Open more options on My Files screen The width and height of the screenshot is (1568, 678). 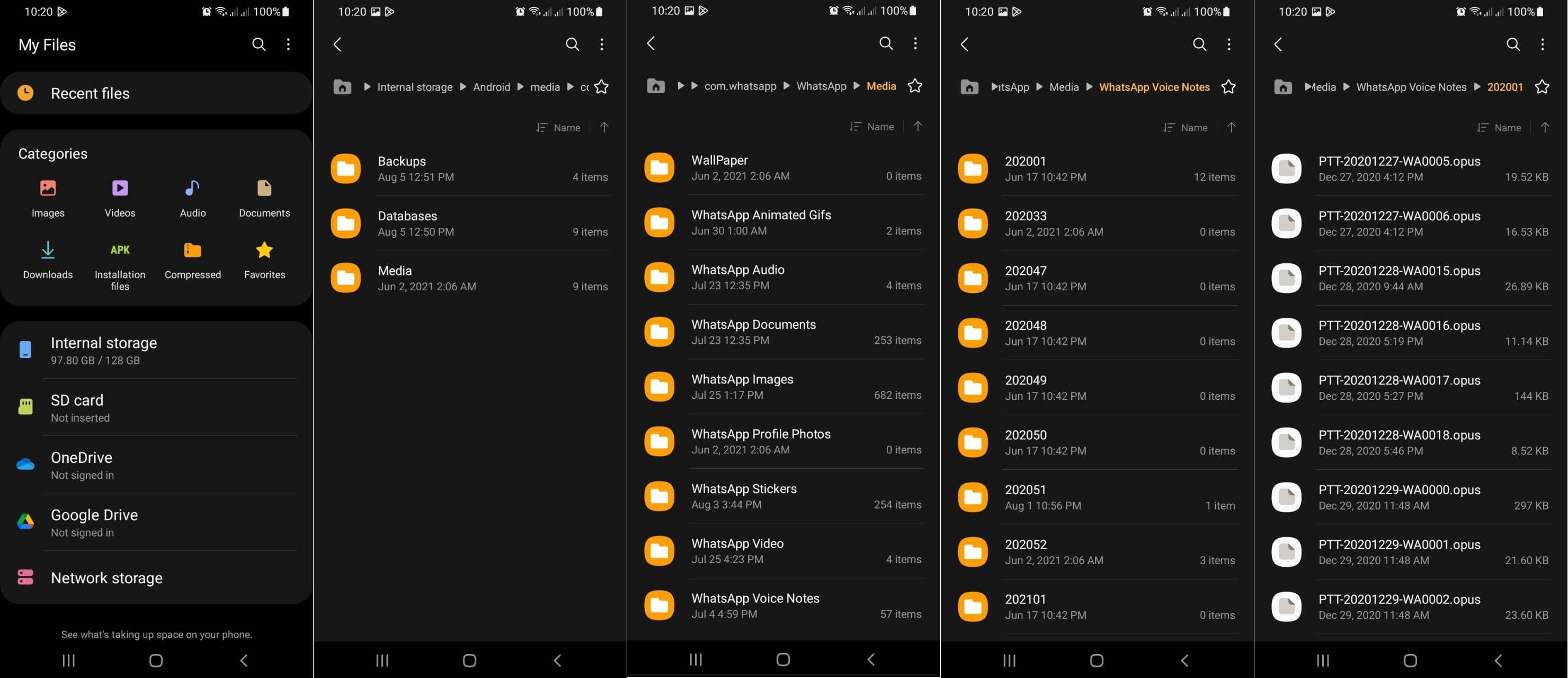[288, 44]
